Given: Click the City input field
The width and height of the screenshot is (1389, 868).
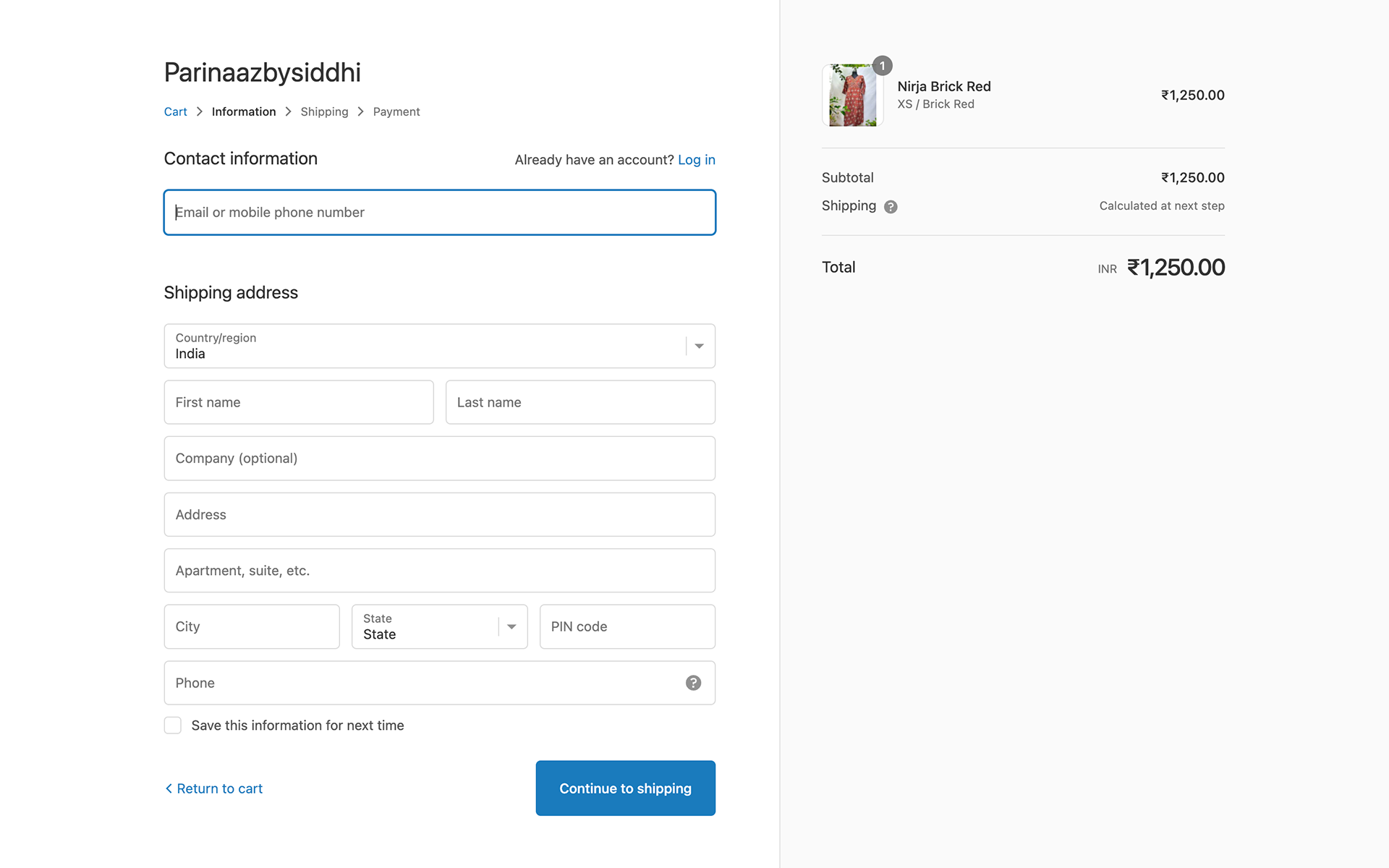Looking at the screenshot, I should 251,626.
